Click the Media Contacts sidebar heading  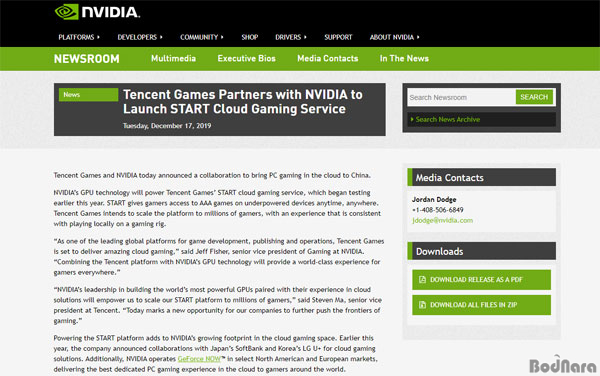click(481, 177)
